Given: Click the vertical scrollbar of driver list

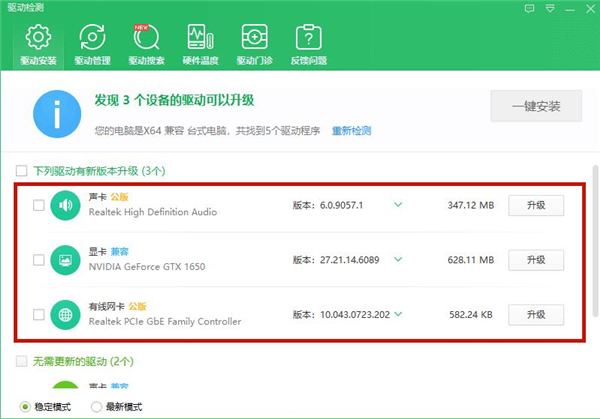Looking at the screenshot, I should (594, 250).
